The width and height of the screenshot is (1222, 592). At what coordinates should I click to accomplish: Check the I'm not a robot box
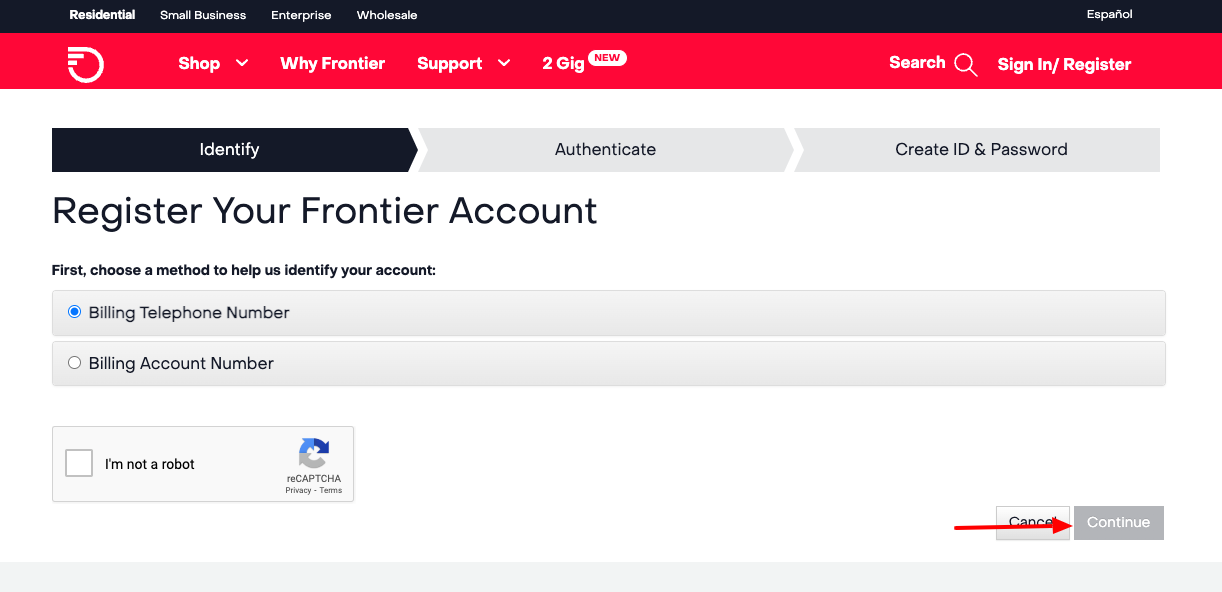point(78,462)
